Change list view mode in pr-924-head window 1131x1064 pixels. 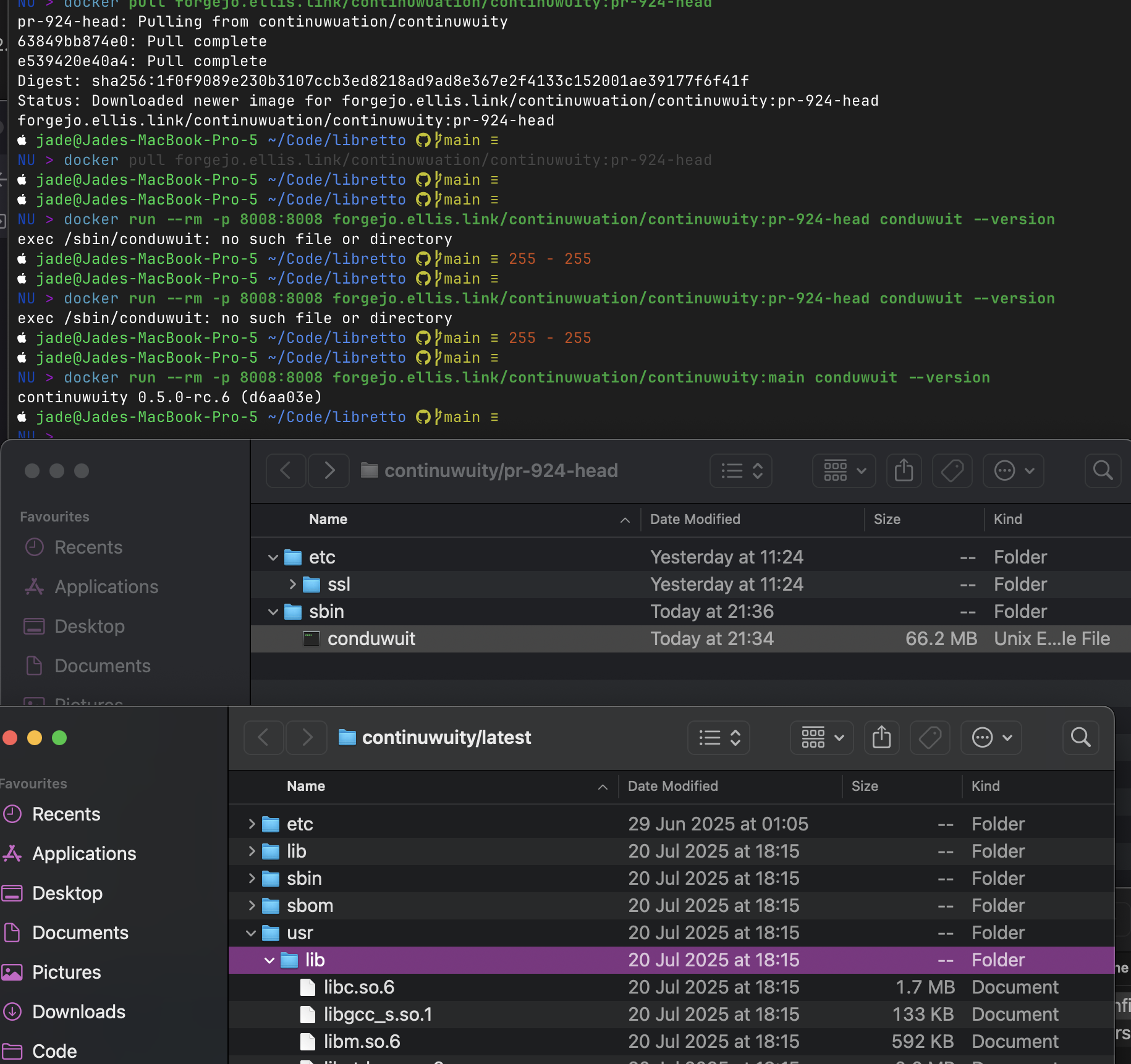741,470
